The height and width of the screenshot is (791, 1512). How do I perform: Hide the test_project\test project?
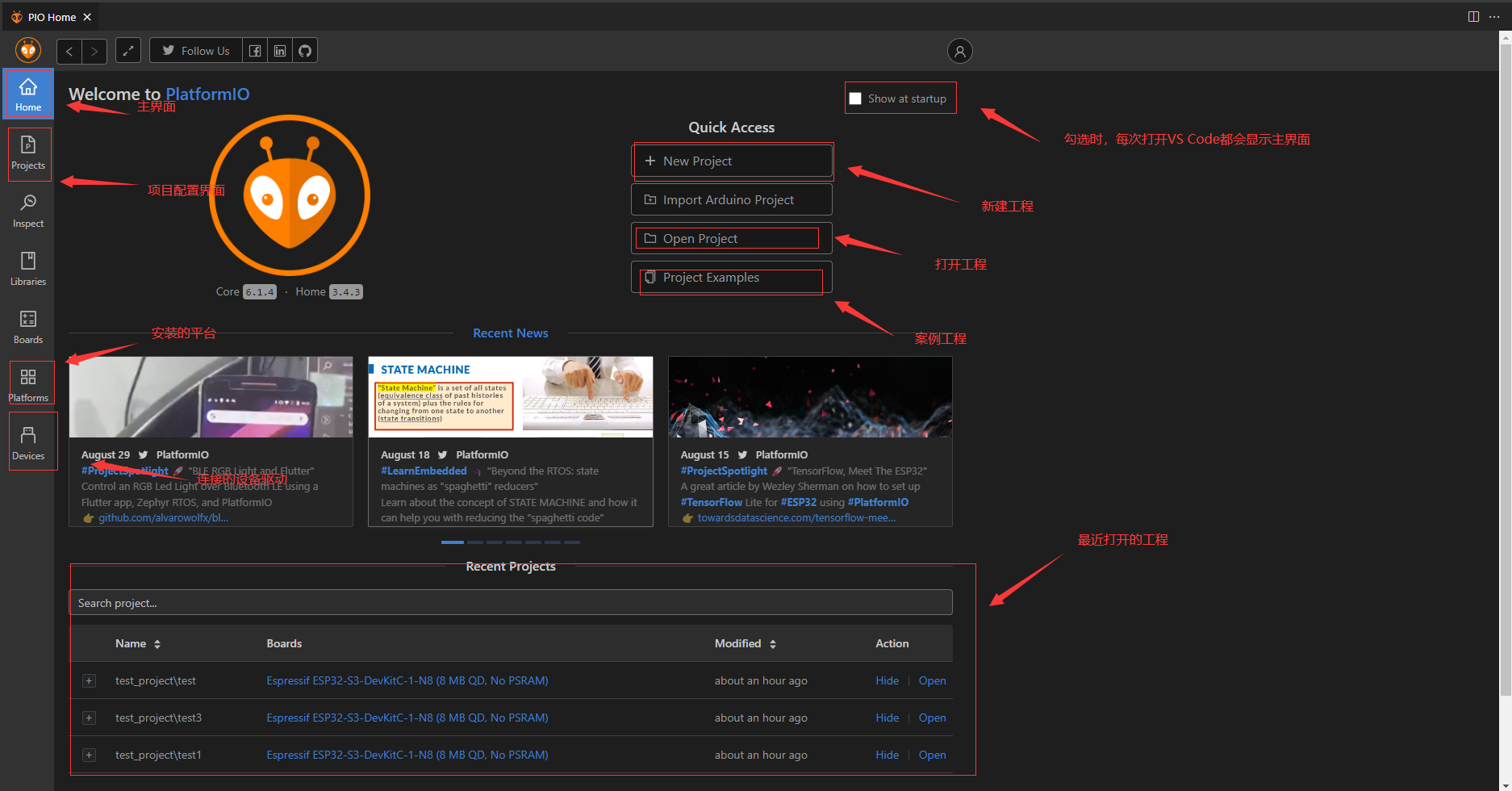tap(887, 680)
